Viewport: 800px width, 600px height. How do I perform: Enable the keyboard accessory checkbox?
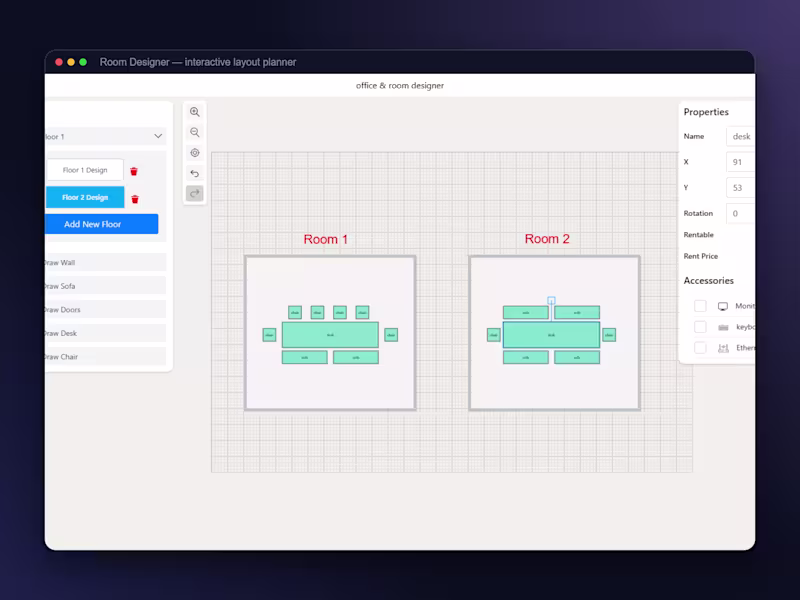coord(700,327)
